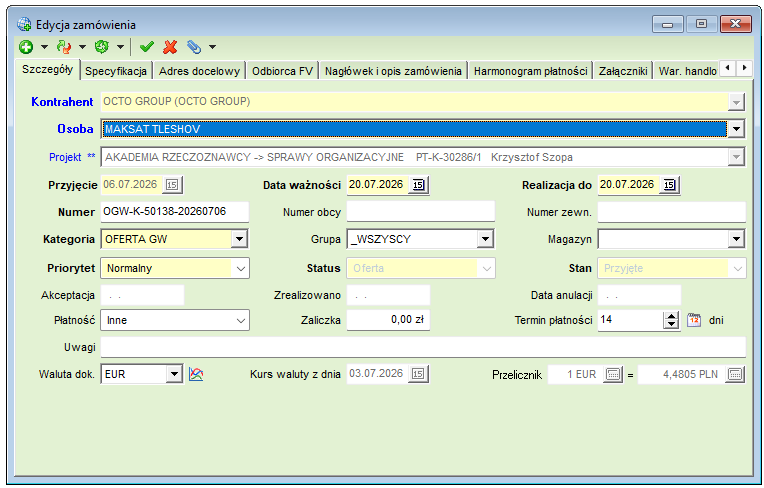This screenshot has width=764, height=488.
Task: Expand the Magazyn dropdown
Action: click(x=736, y=239)
